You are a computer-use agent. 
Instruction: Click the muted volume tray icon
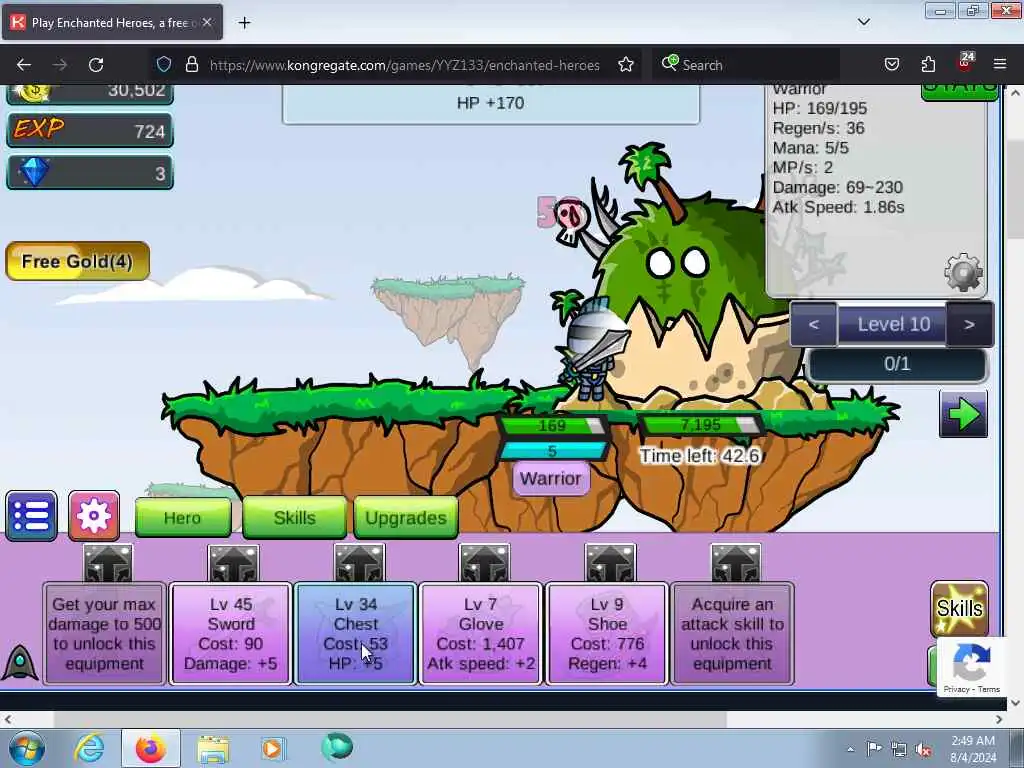[x=924, y=750]
